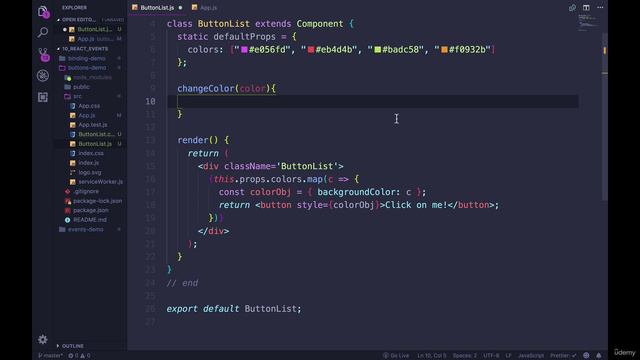Click the #f0932b orange color swatch
The image size is (640, 360).
(444, 50)
